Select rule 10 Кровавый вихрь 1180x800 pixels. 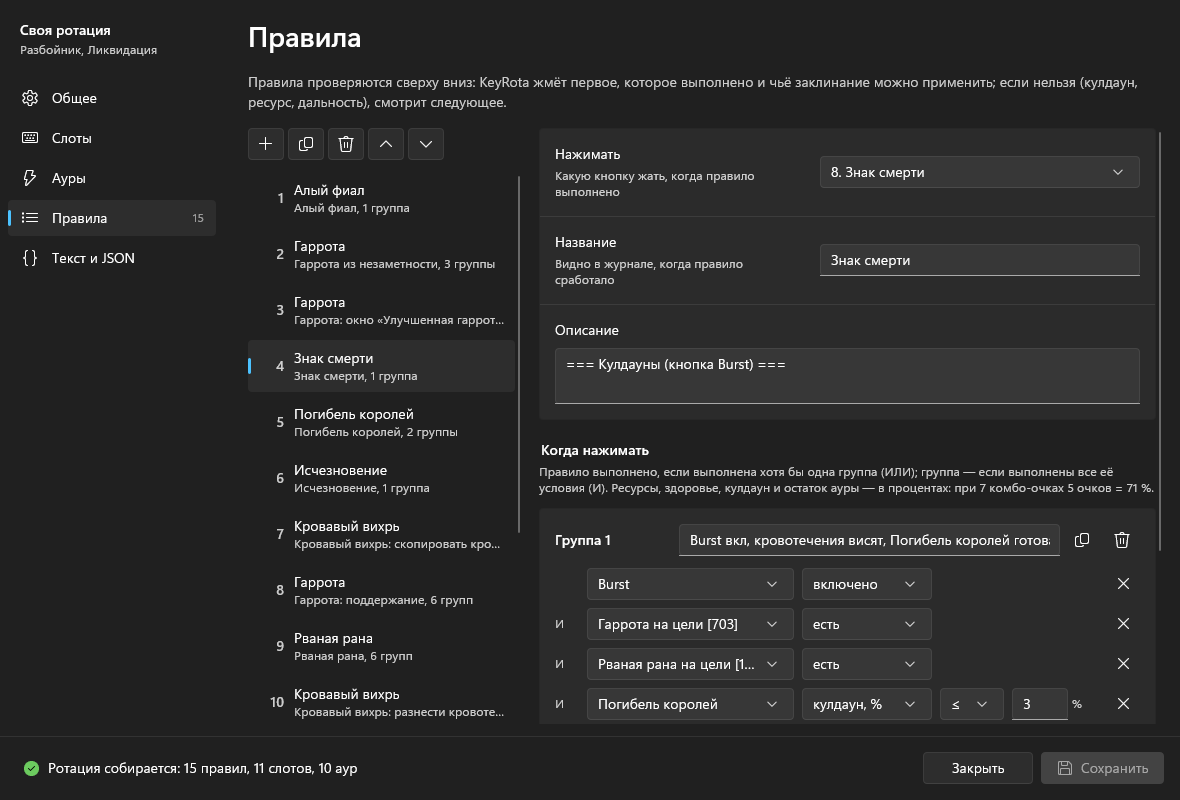[382, 702]
